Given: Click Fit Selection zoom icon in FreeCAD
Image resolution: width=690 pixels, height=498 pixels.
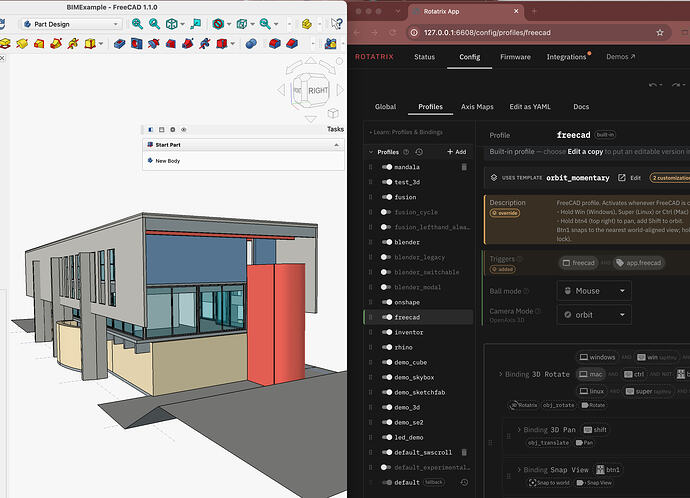Looking at the screenshot, I should click(x=154, y=24).
